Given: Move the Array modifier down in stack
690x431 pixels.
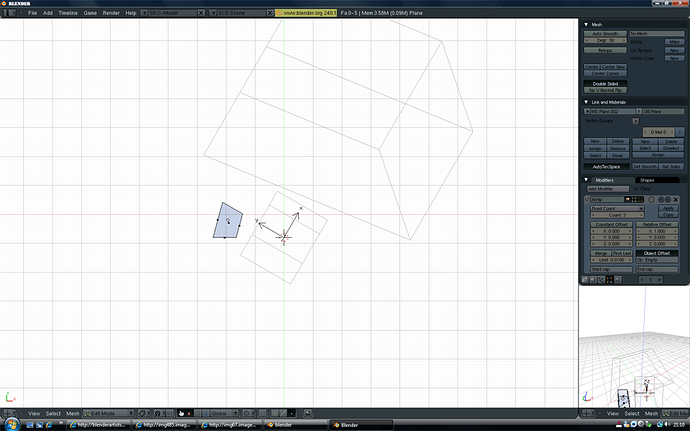Looking at the screenshot, I should (668, 200).
